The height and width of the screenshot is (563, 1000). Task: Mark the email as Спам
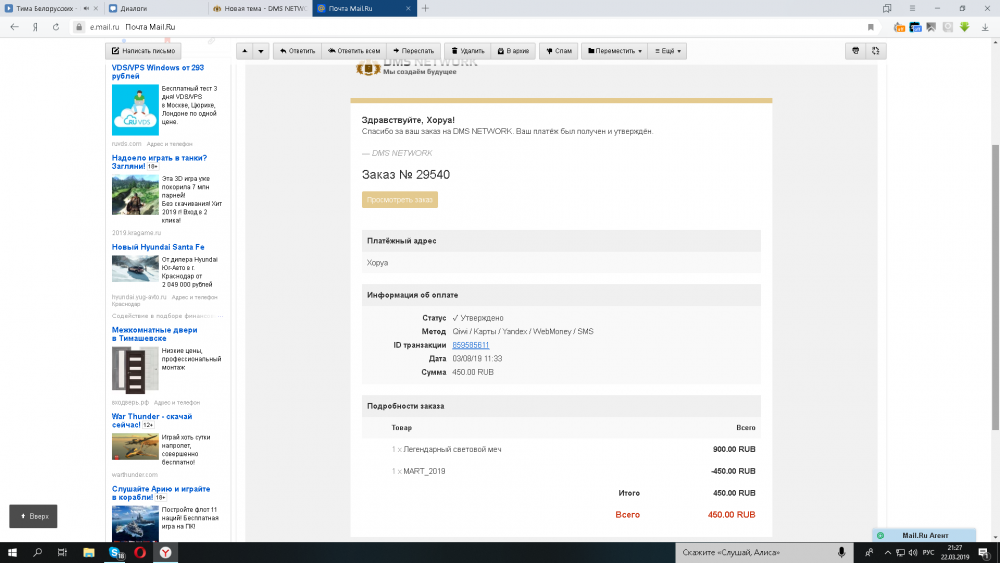click(558, 50)
